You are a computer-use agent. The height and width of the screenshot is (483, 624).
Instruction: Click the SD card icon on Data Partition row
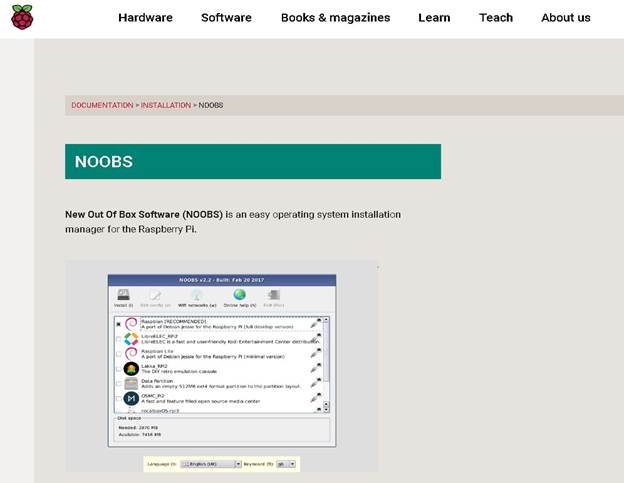(316, 383)
